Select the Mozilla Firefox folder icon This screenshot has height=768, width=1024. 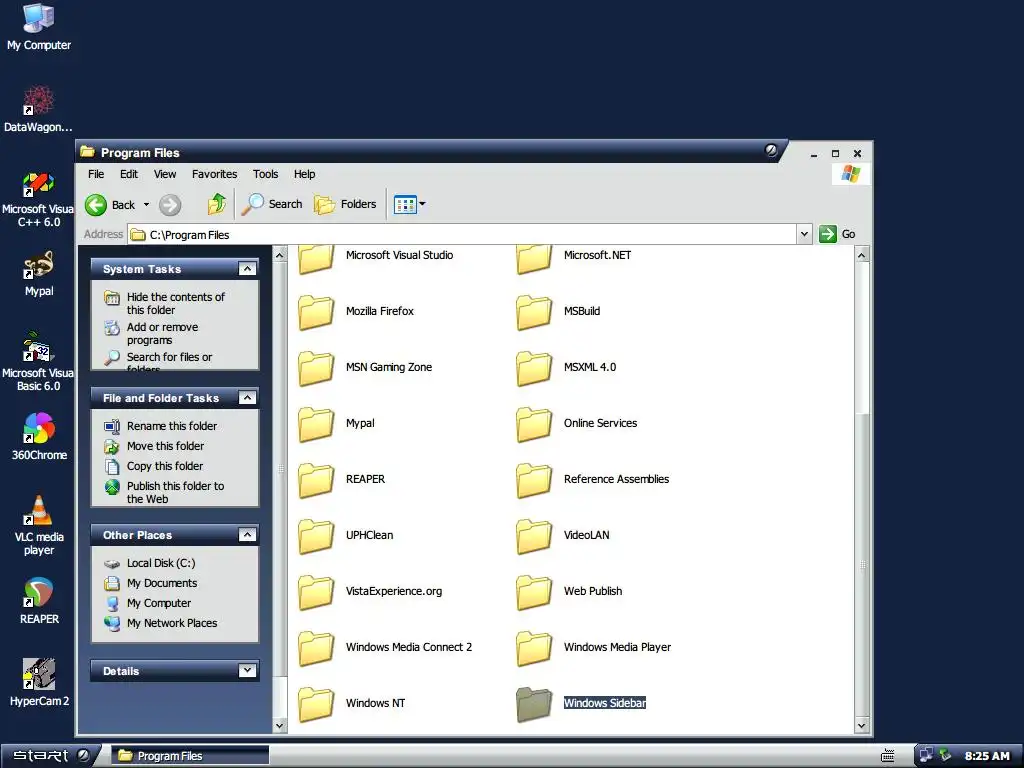316,312
